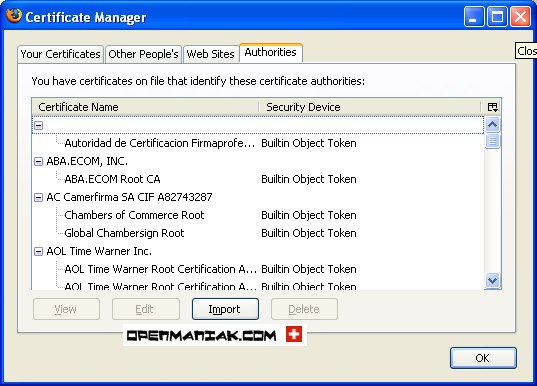Click the View button
Image resolution: width=537 pixels, height=386 pixels.
tap(66, 309)
